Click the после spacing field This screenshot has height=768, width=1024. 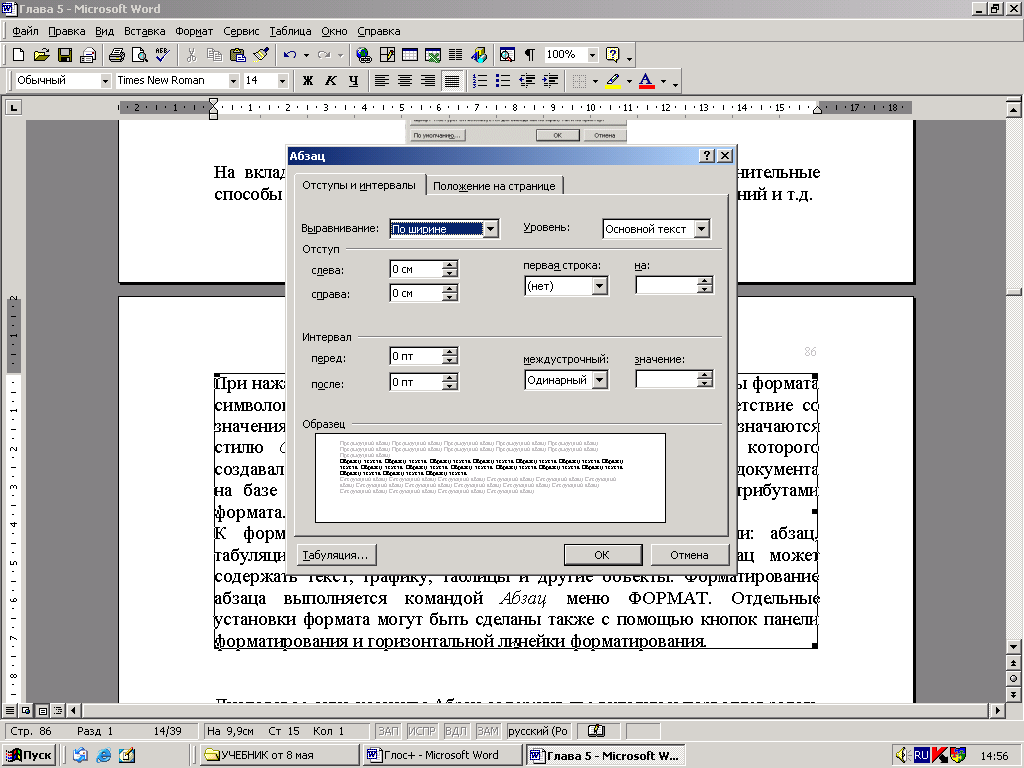[416, 382]
